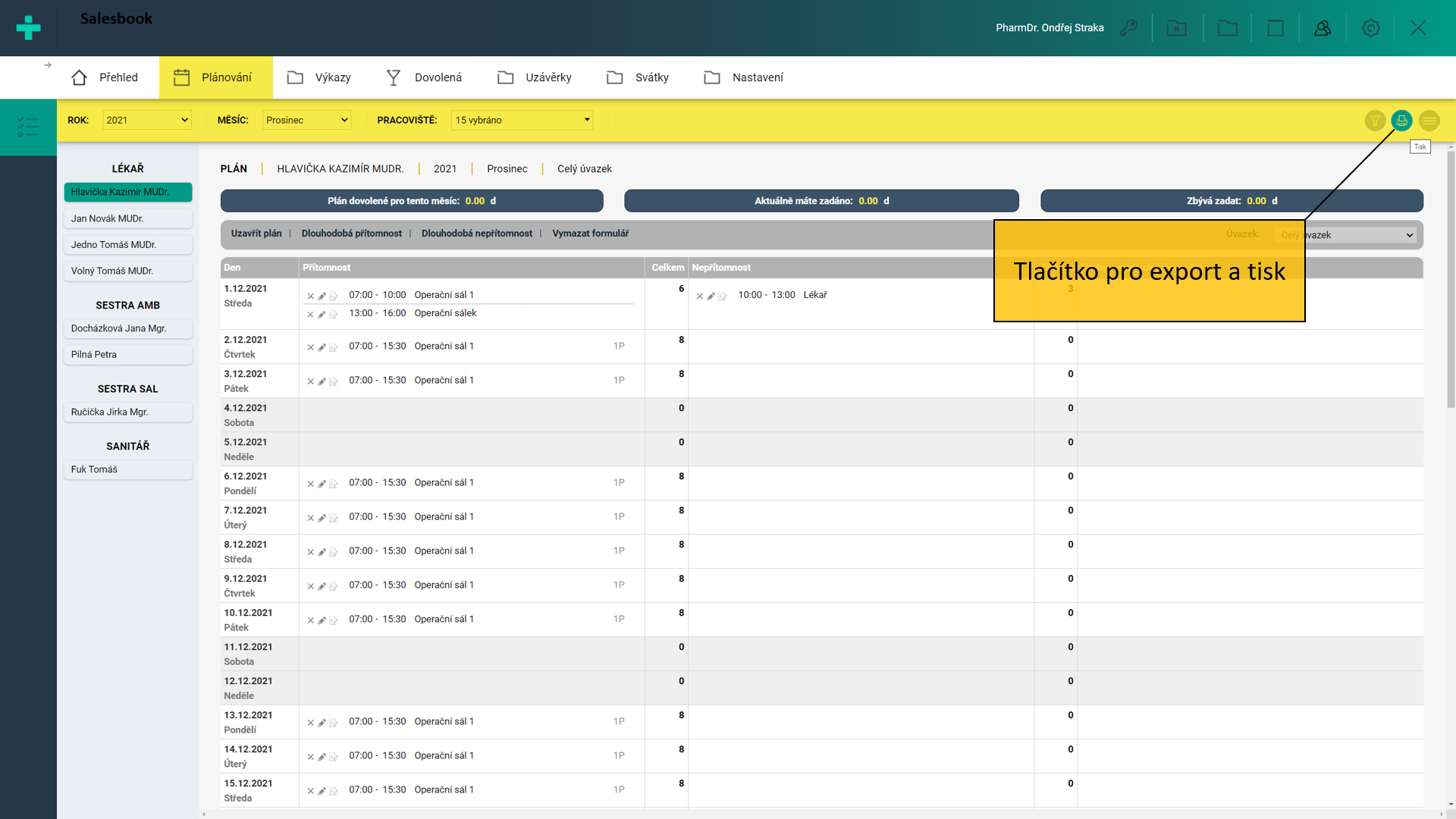Click the print (Tisk) button
1456x819 pixels.
[x=1401, y=120]
